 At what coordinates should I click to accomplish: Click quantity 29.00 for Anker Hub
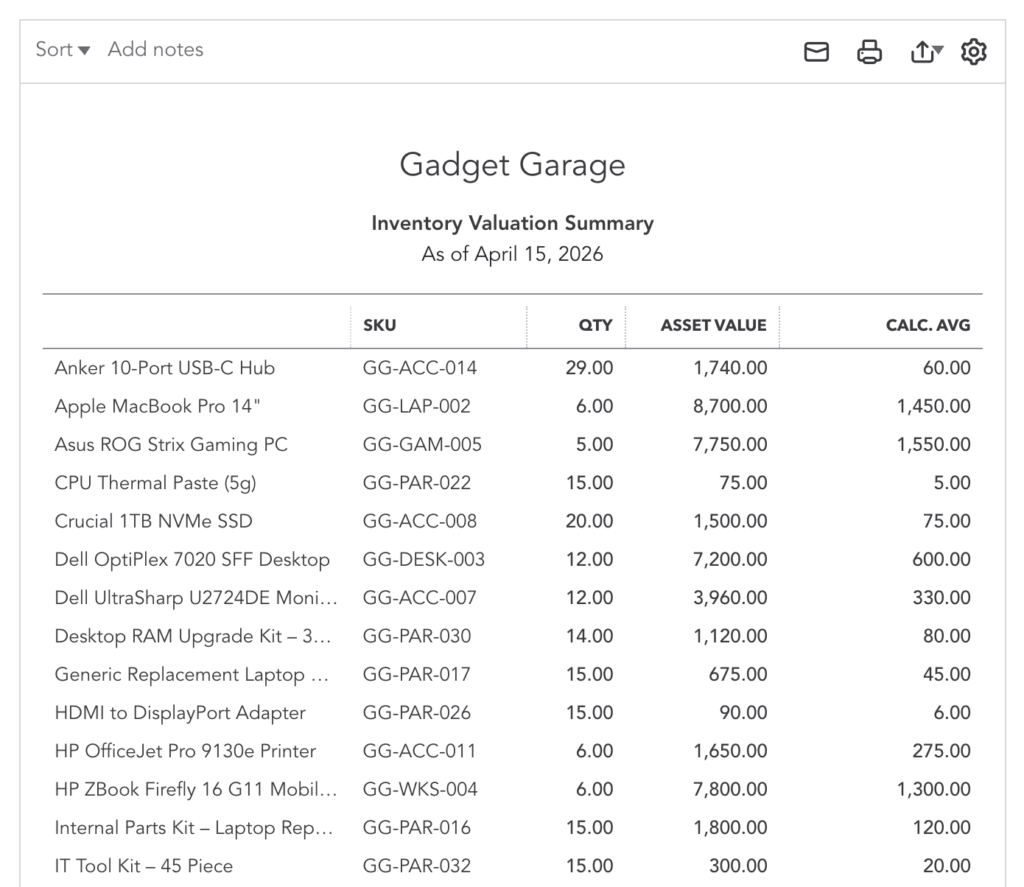(x=590, y=368)
